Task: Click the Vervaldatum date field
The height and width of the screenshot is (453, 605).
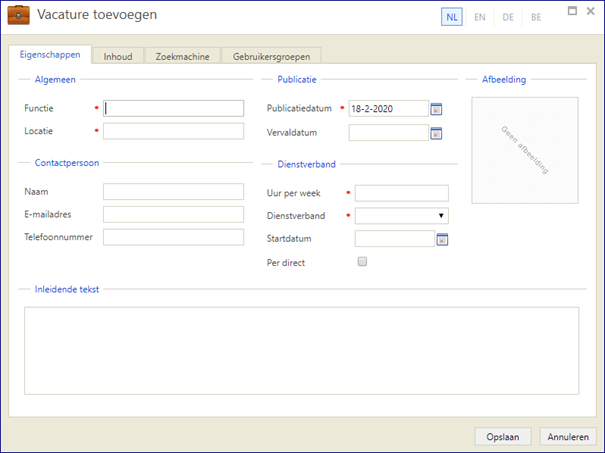Action: (389, 133)
